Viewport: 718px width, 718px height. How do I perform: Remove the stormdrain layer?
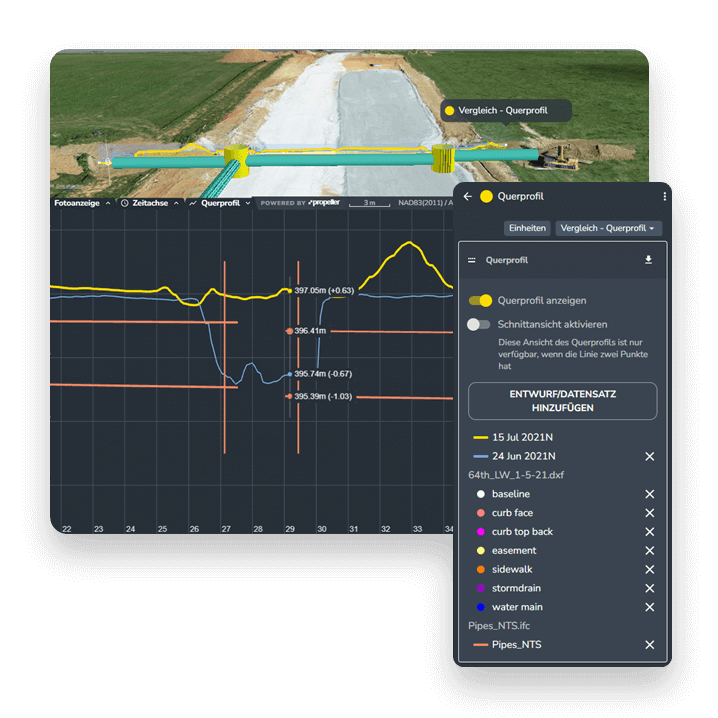click(x=649, y=588)
